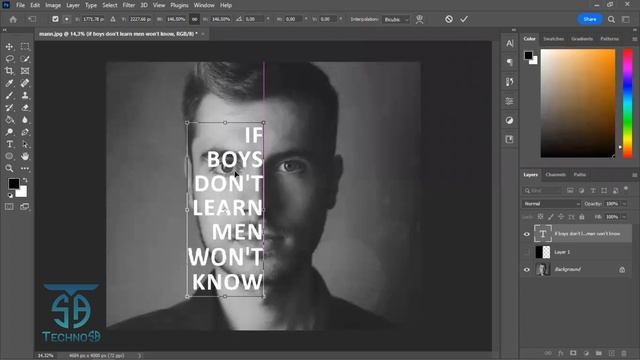Select the Move tool
The image size is (640, 360).
[9, 47]
